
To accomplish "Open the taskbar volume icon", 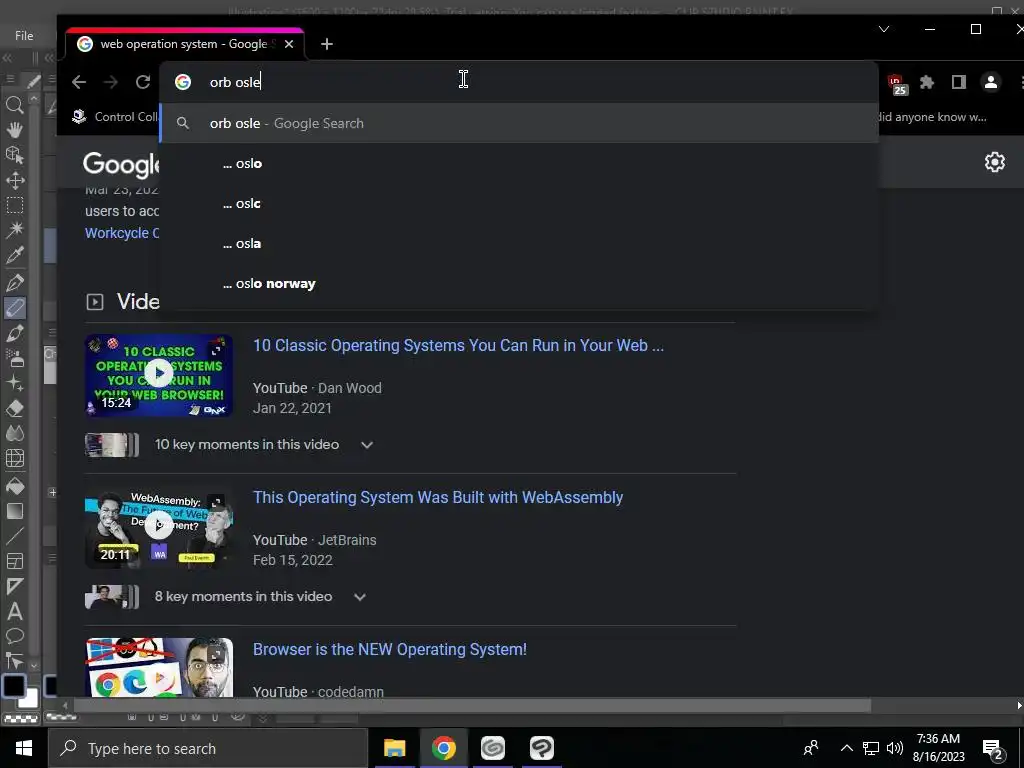I will pyautogui.click(x=895, y=748).
